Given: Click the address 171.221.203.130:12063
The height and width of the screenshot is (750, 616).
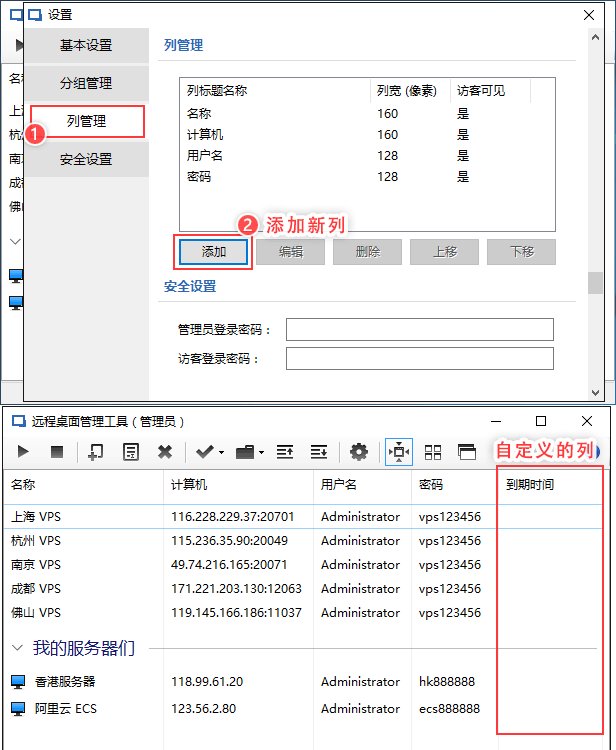Looking at the screenshot, I should click(236, 588).
